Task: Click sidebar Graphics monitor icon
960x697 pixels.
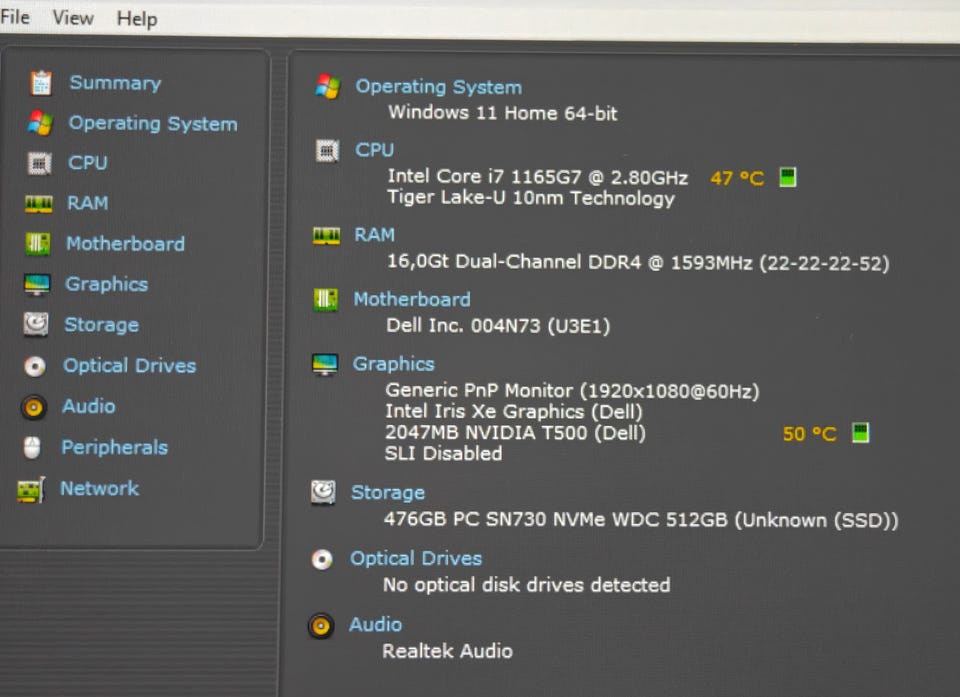Action: [x=37, y=285]
